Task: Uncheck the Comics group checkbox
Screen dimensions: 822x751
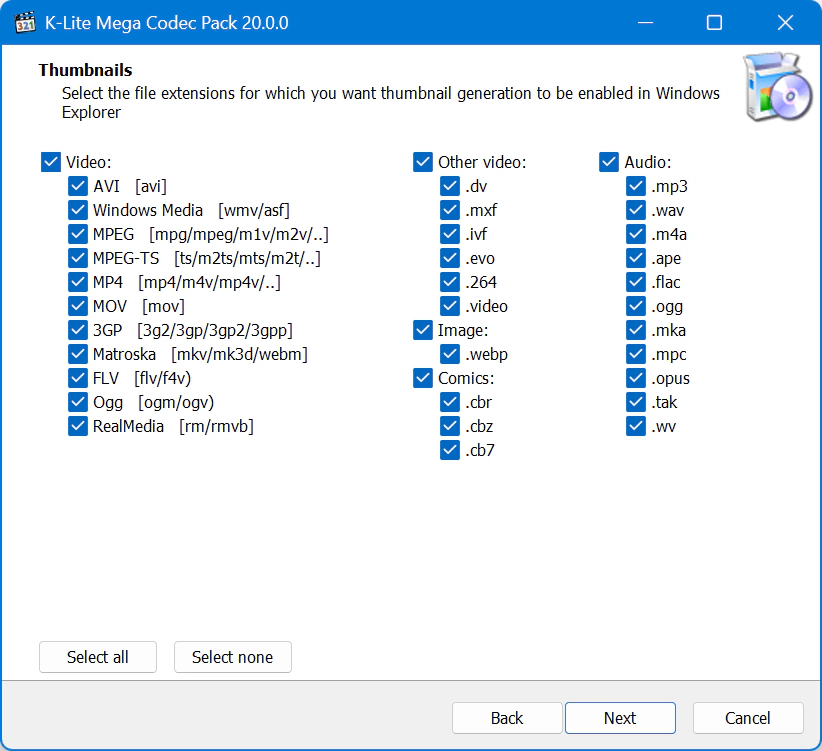Action: (423, 378)
